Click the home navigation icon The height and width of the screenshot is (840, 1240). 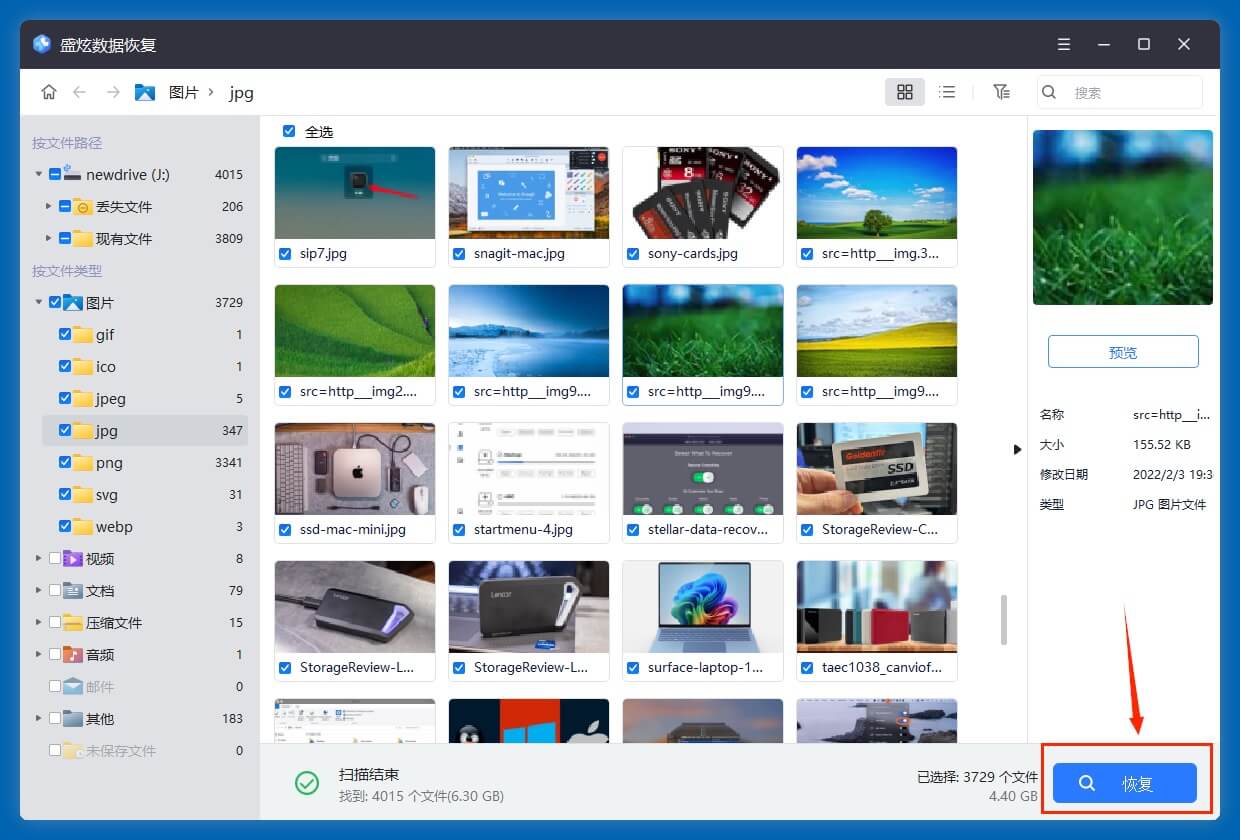(48, 91)
